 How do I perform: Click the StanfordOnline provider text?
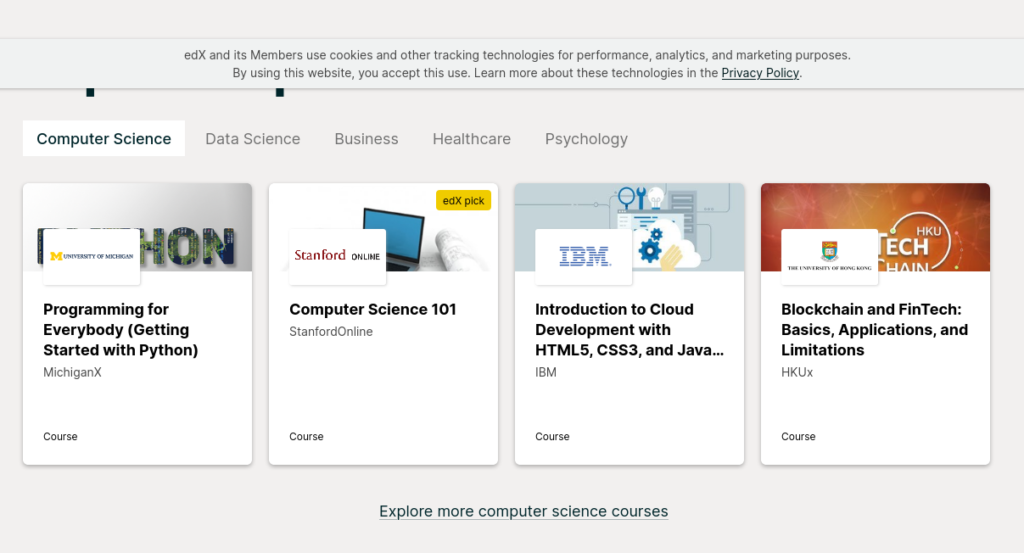pos(331,332)
